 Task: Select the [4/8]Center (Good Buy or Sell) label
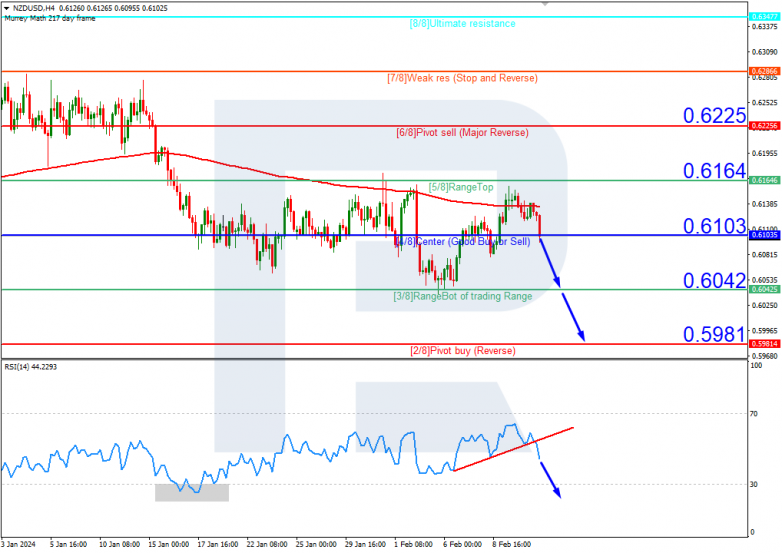click(x=462, y=242)
